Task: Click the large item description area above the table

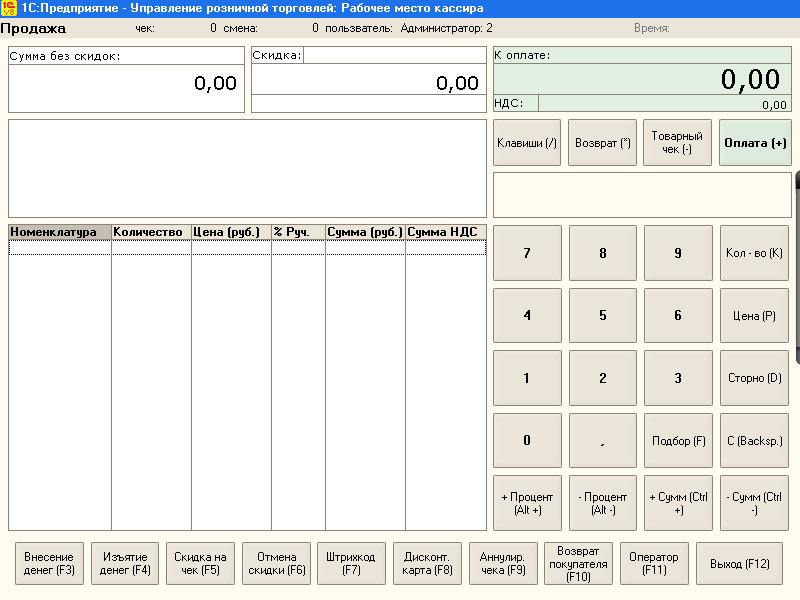Action: [x=247, y=169]
